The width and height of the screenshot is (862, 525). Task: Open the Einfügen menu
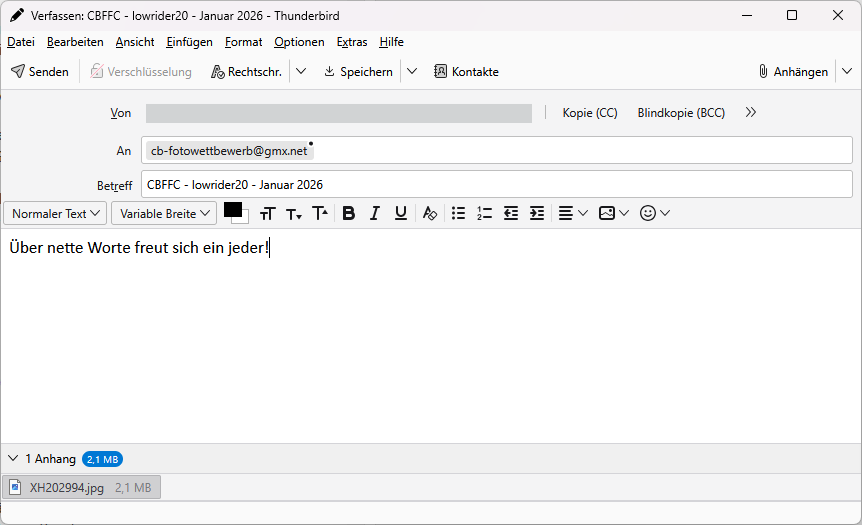189,42
